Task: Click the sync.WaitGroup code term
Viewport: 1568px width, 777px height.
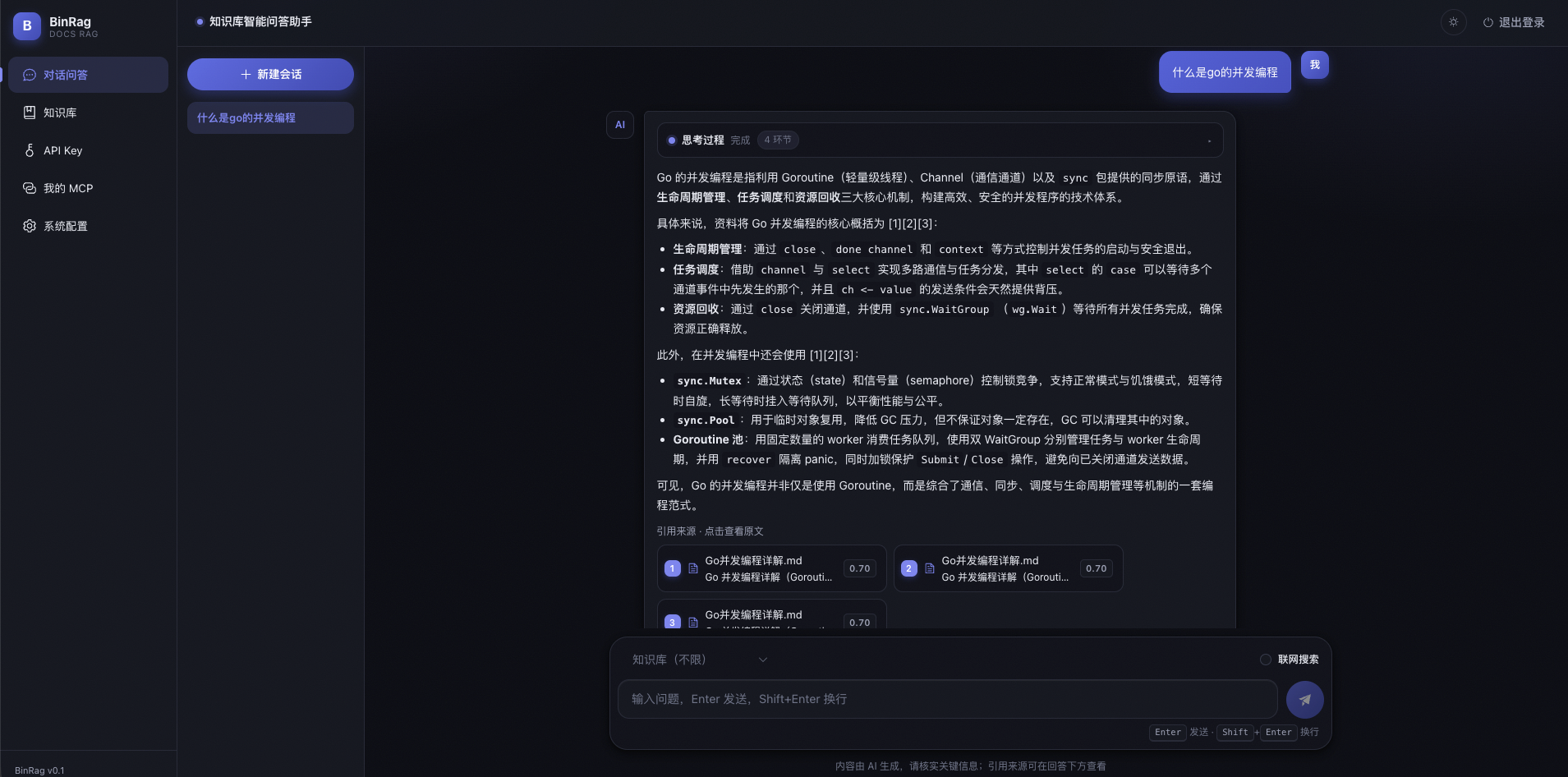Action: (944, 310)
